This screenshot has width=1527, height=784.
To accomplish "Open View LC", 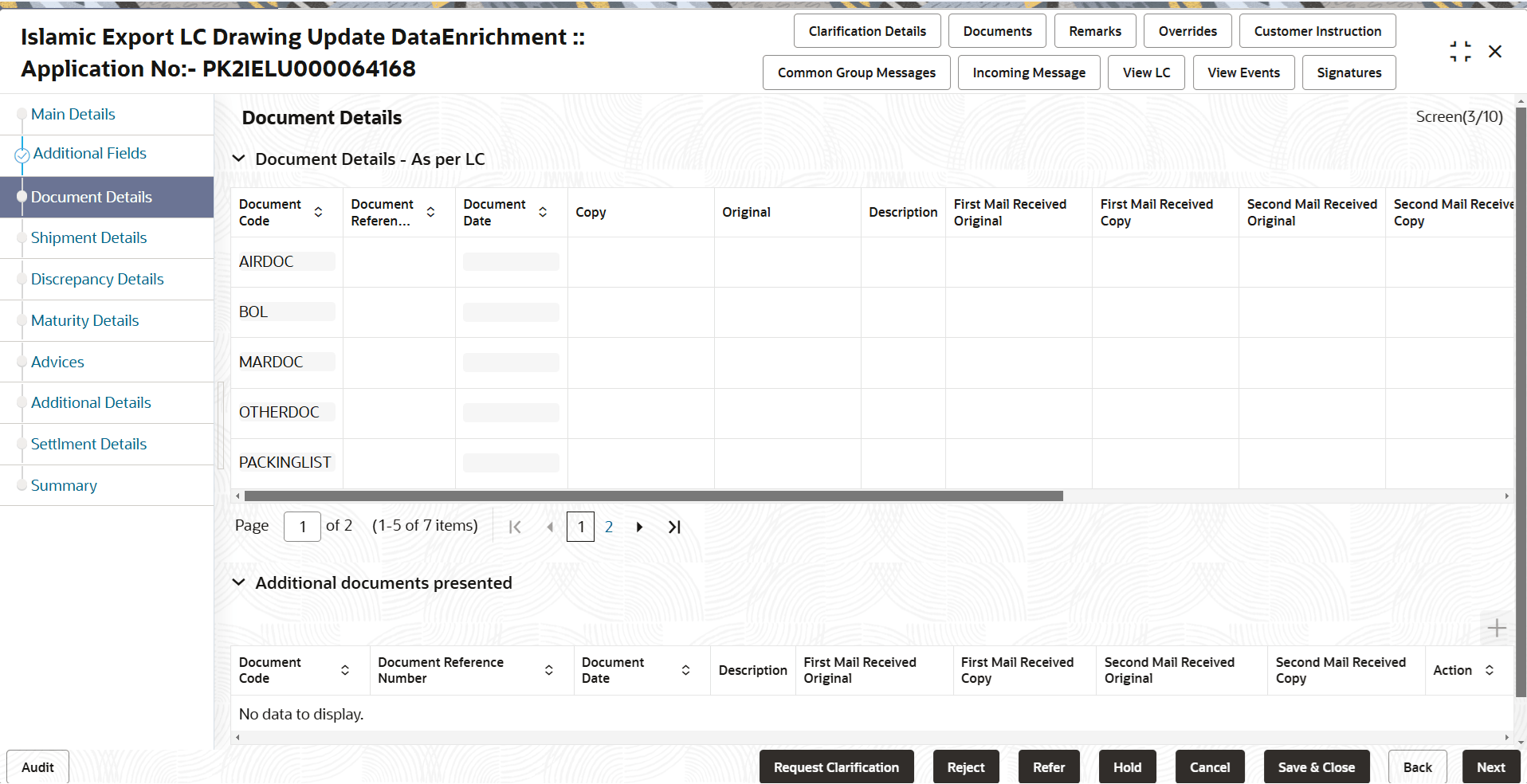I will click(1145, 72).
